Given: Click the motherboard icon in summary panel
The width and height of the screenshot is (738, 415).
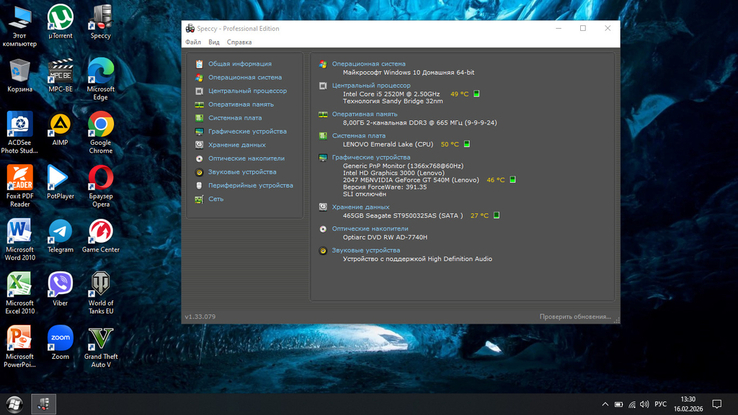Looking at the screenshot, I should [323, 136].
